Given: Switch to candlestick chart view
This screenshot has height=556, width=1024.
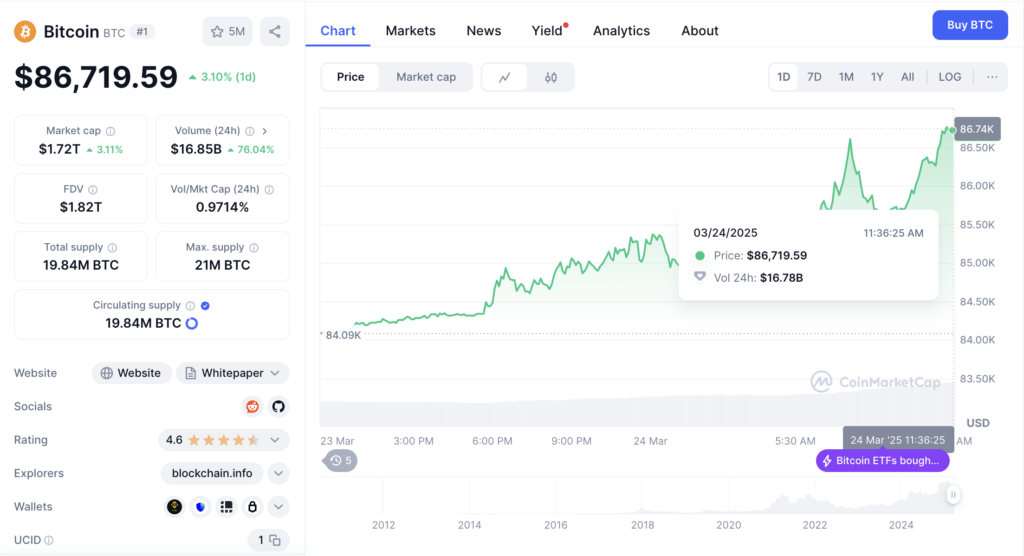Looking at the screenshot, I should [551, 77].
